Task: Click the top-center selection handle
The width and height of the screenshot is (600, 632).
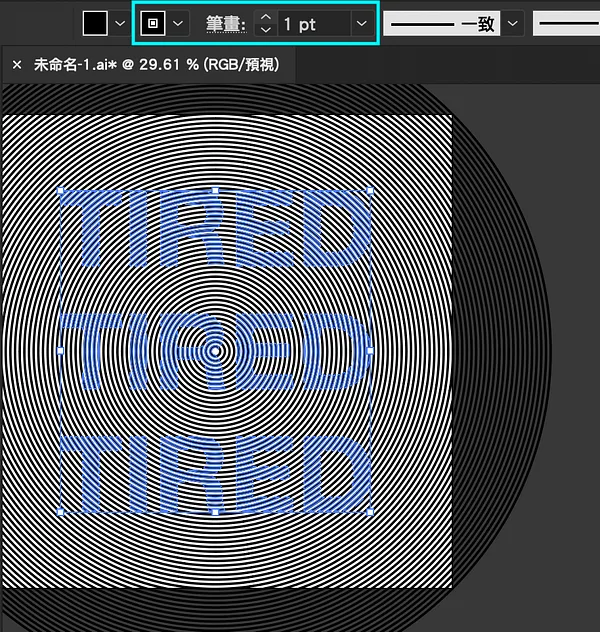Action: click(x=215, y=191)
